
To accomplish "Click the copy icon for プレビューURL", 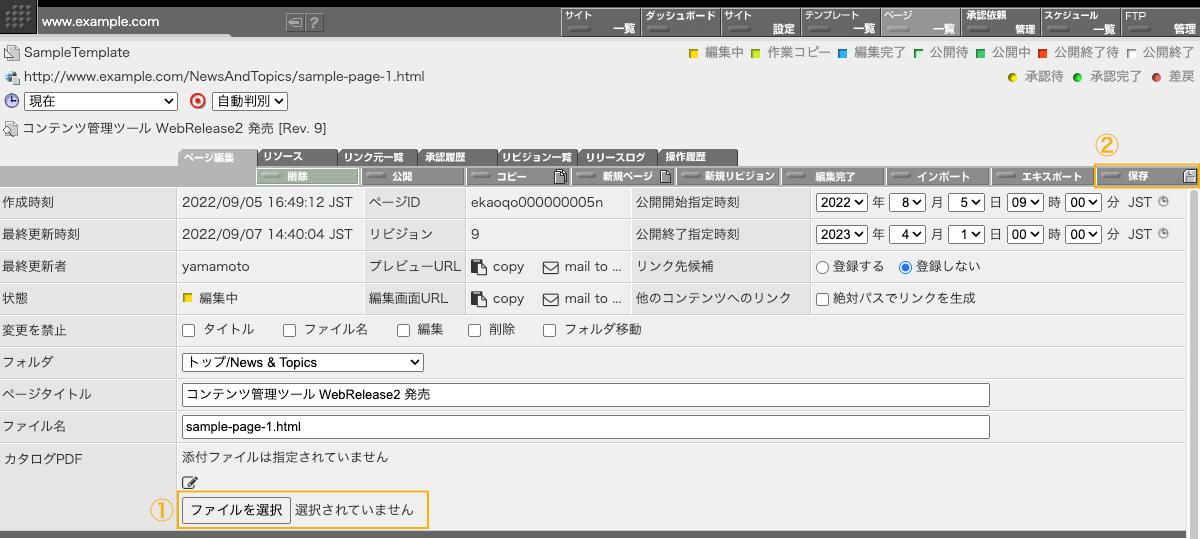I will pos(479,267).
